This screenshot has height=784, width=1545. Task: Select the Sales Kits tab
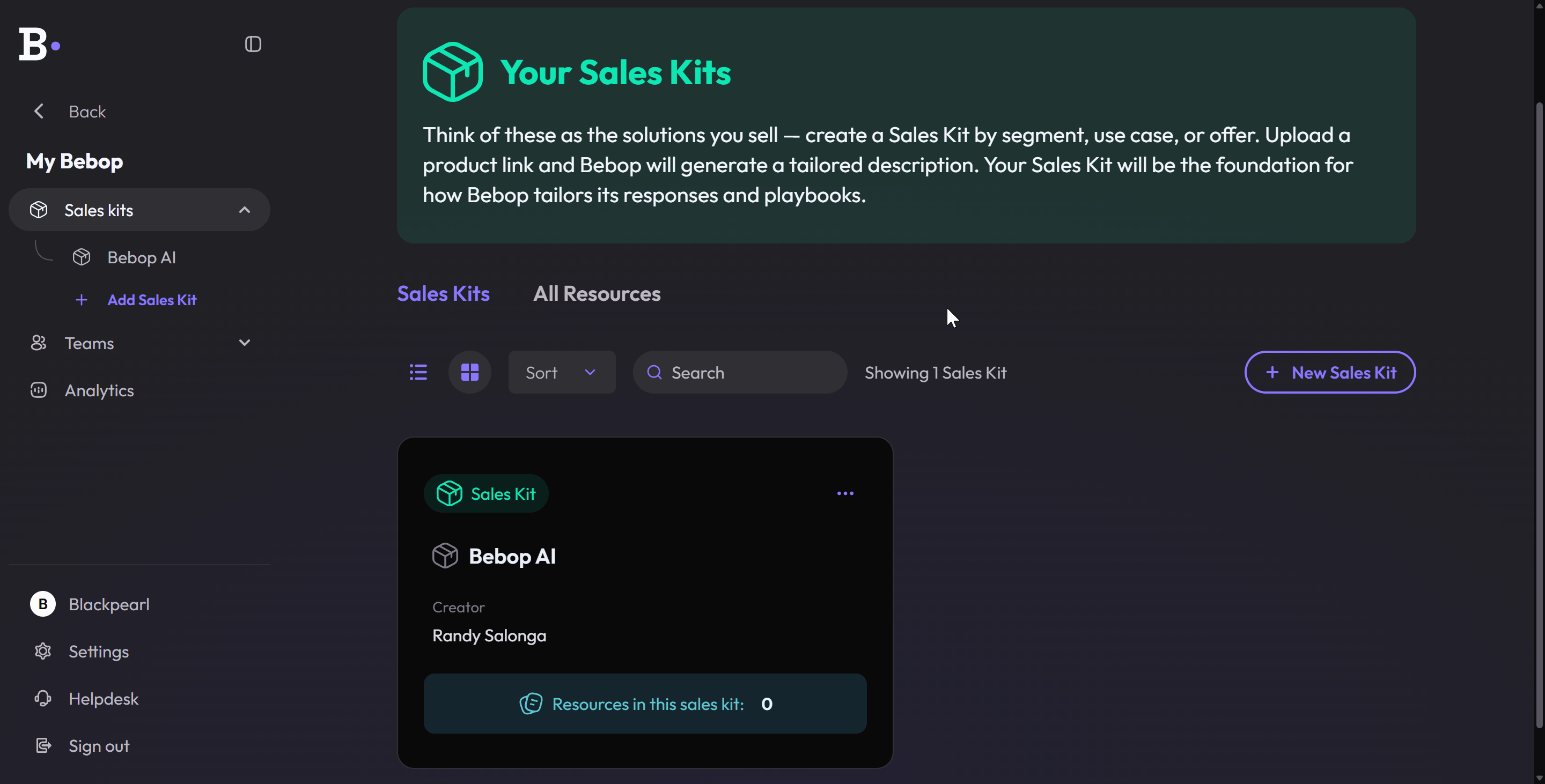[x=443, y=294]
